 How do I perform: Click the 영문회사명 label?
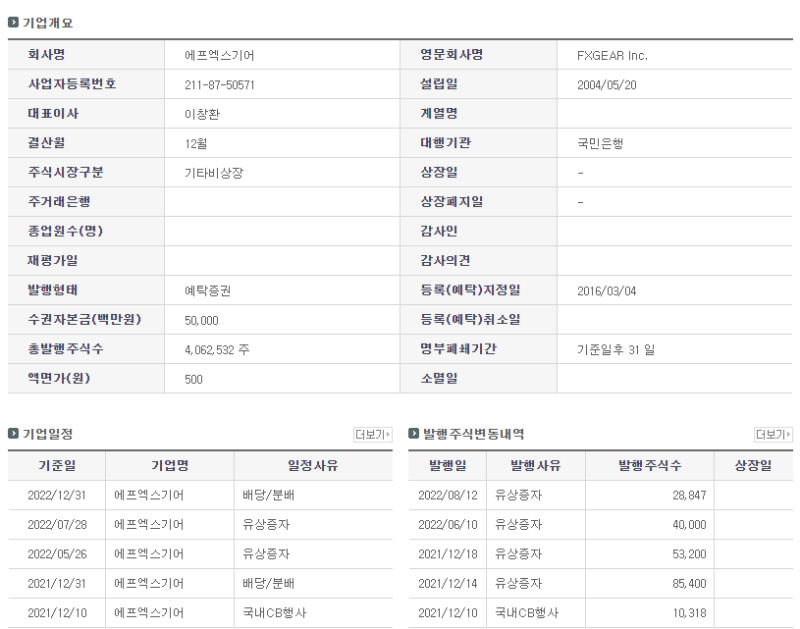(x=452, y=55)
